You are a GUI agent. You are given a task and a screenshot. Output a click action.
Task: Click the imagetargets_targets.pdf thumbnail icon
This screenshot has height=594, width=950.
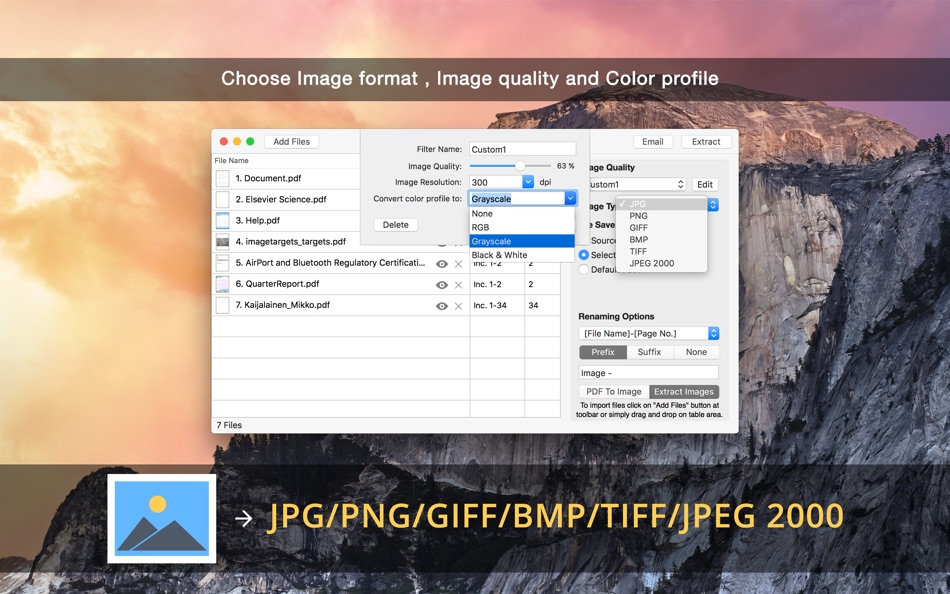(x=222, y=242)
